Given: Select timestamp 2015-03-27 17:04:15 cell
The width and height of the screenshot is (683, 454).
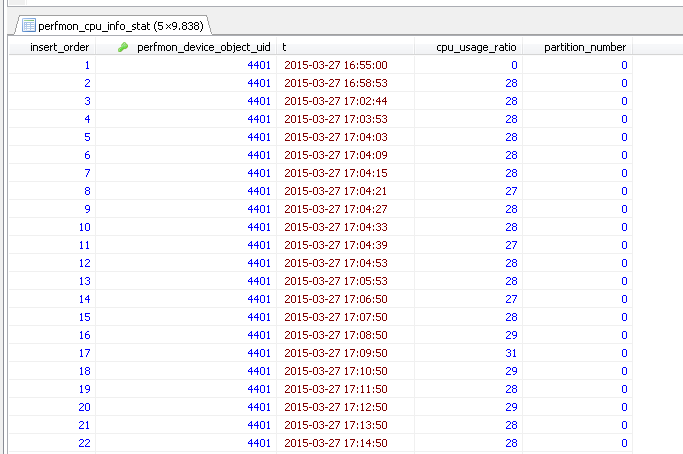Looking at the screenshot, I should [x=345, y=173].
